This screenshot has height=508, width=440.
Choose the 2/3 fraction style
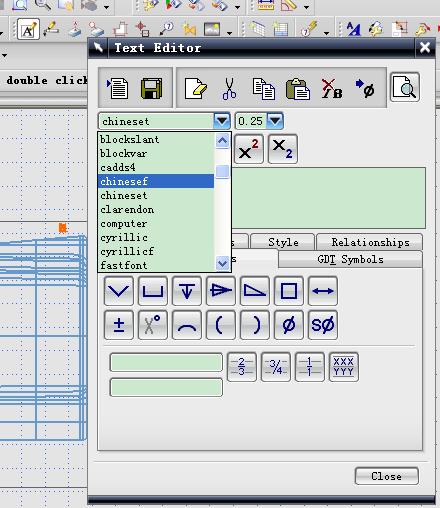point(242,367)
